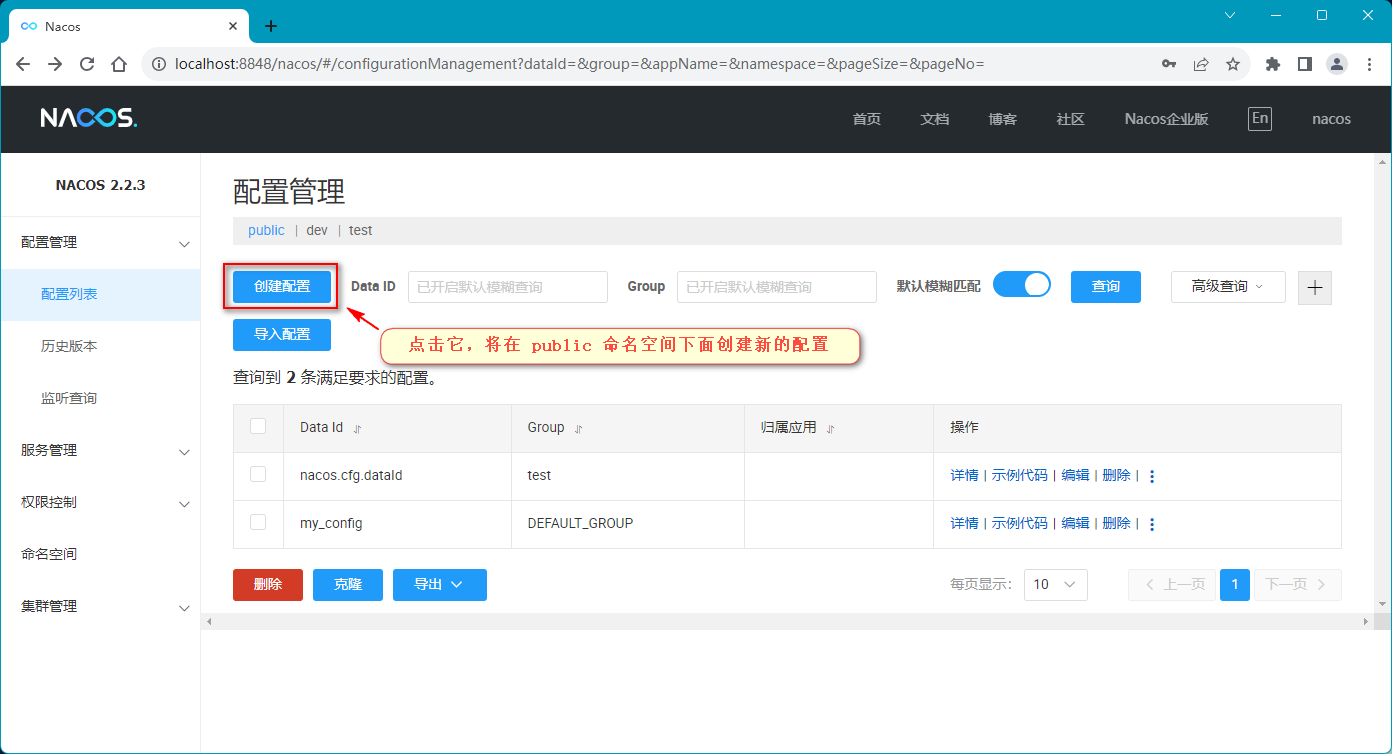Open browser extensions puzzle icon
The image size is (1392, 754).
[x=1273, y=64]
